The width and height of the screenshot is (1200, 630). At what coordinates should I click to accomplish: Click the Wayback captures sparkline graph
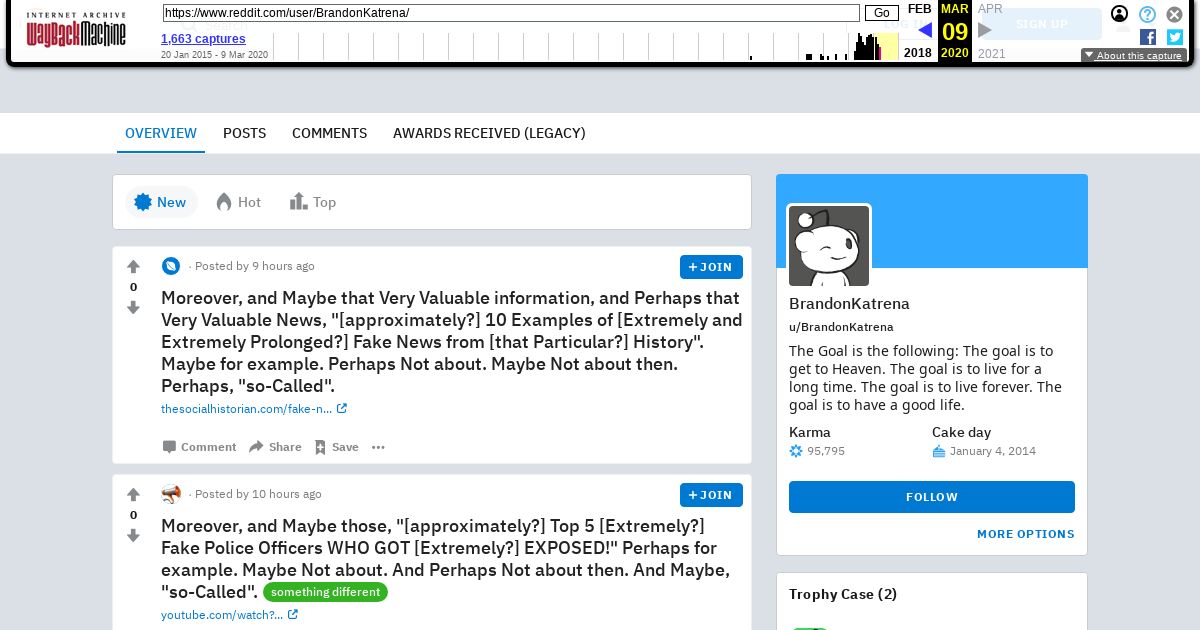(x=586, y=46)
